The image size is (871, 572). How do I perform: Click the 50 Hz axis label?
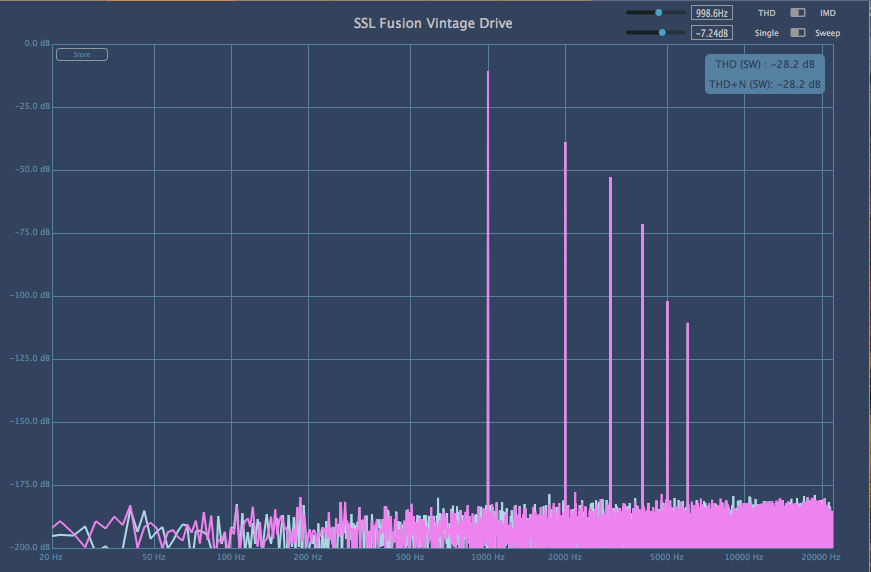(154, 557)
